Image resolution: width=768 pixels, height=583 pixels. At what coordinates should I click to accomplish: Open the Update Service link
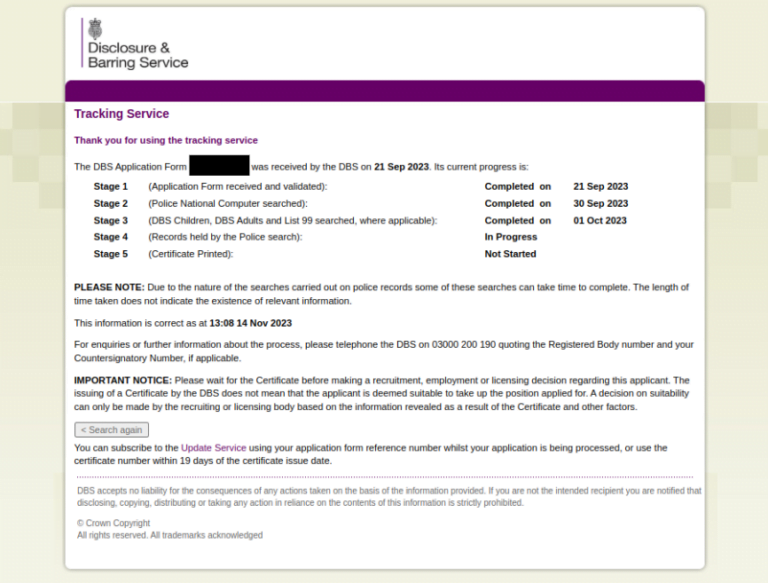214,448
